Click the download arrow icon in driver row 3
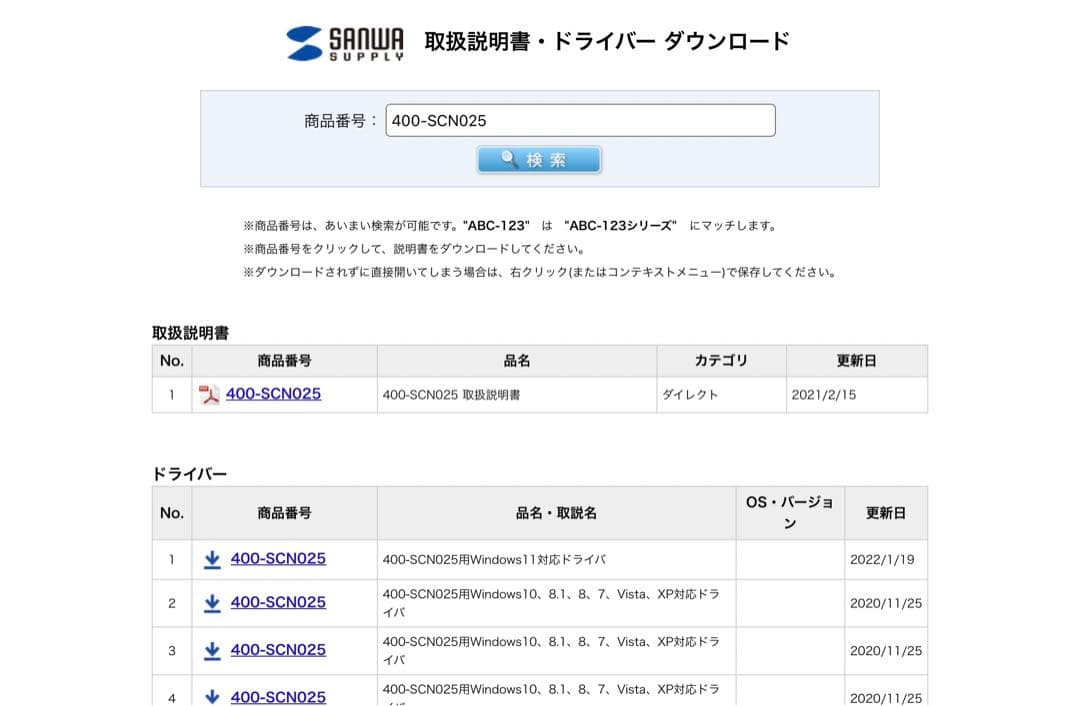 click(x=212, y=650)
